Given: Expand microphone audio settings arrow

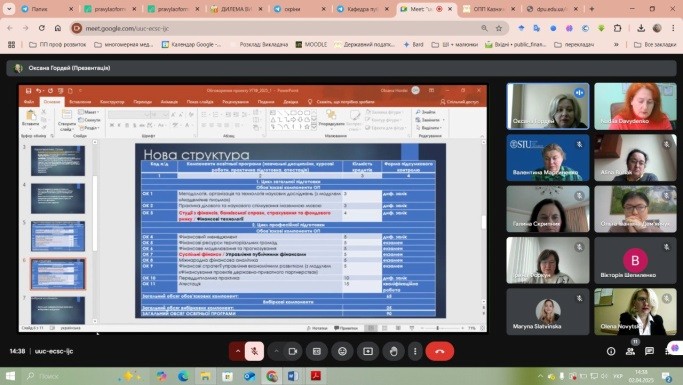Looking at the screenshot, I should tap(238, 351).
